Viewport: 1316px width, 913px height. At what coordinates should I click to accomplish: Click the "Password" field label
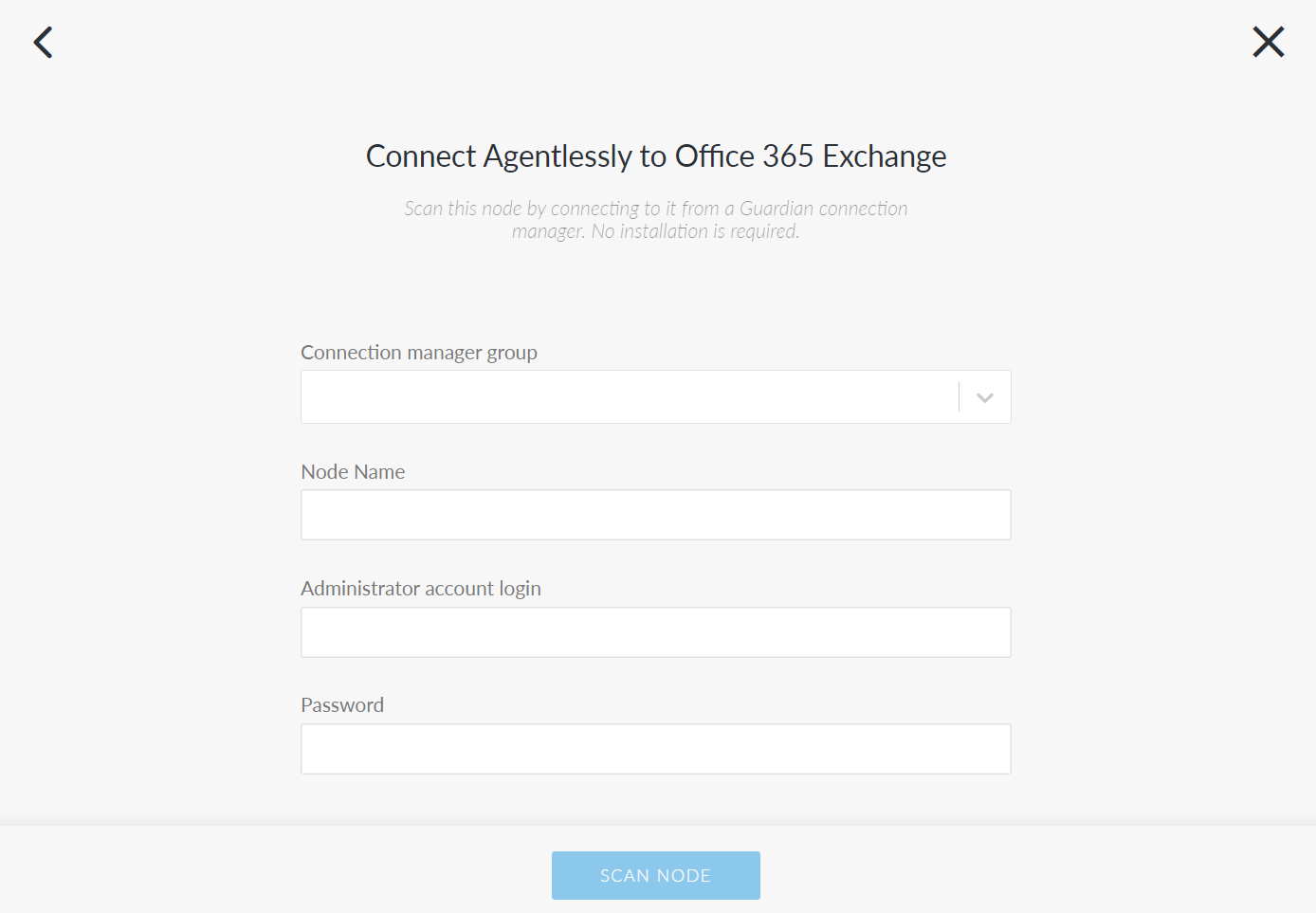click(342, 705)
